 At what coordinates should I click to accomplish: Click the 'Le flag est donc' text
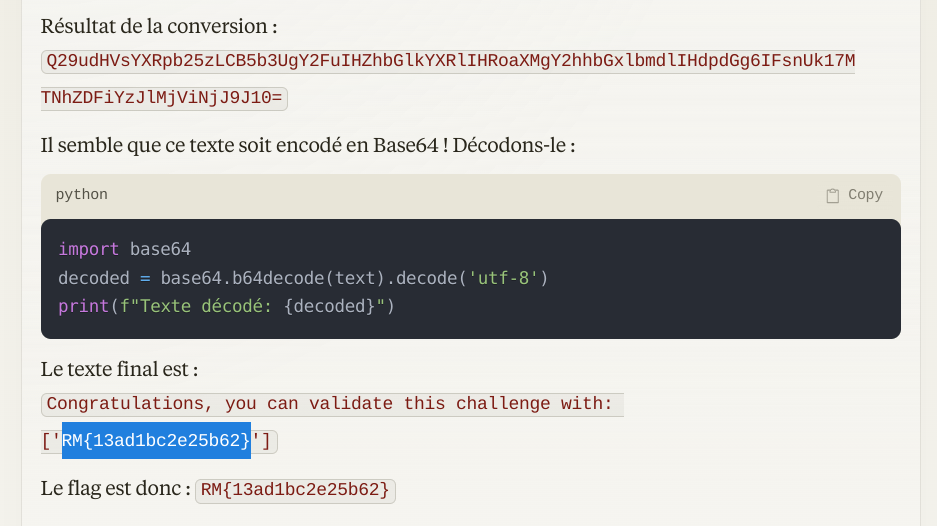pos(115,490)
